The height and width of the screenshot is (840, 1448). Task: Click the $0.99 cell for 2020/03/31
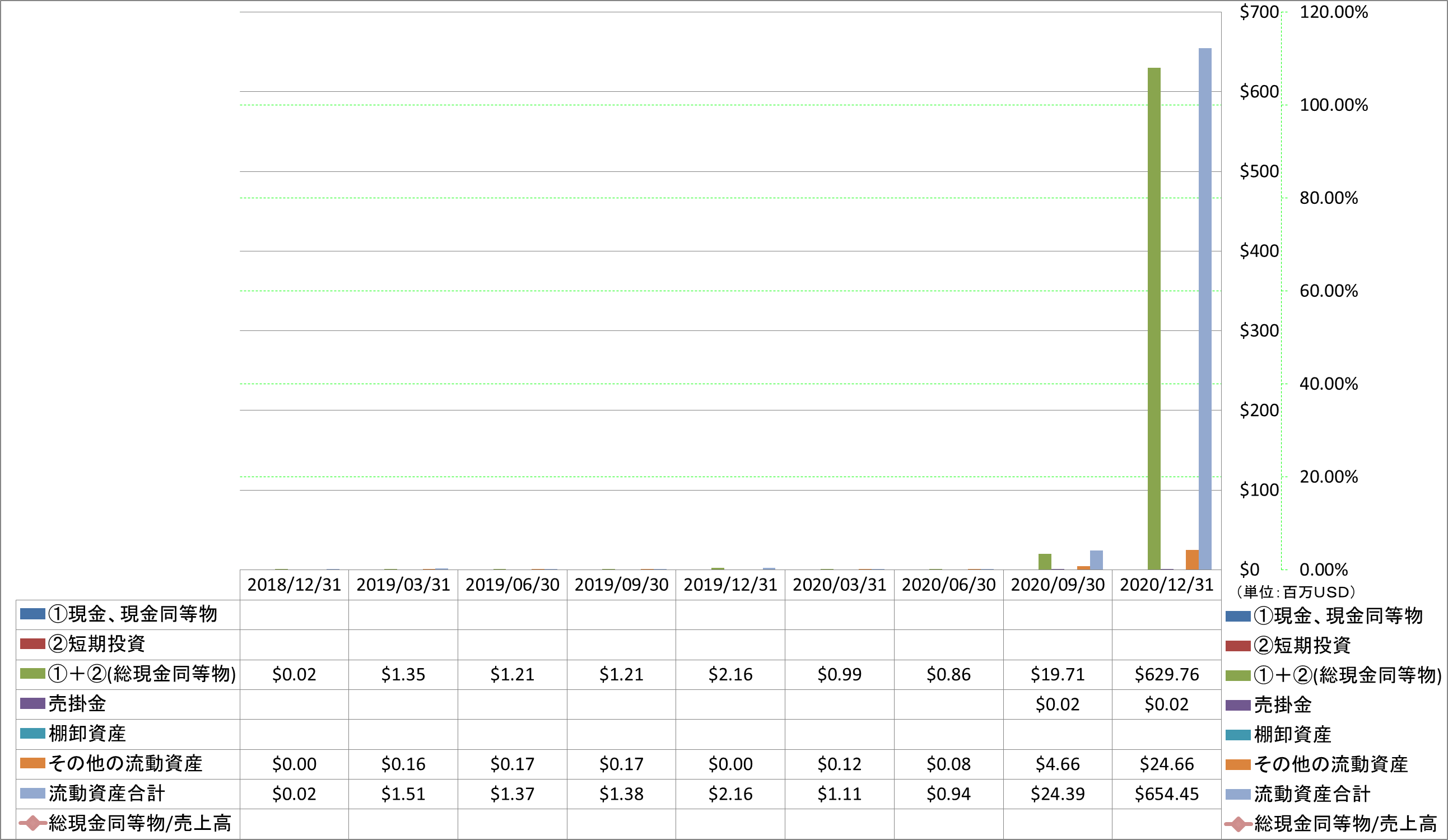[840, 675]
